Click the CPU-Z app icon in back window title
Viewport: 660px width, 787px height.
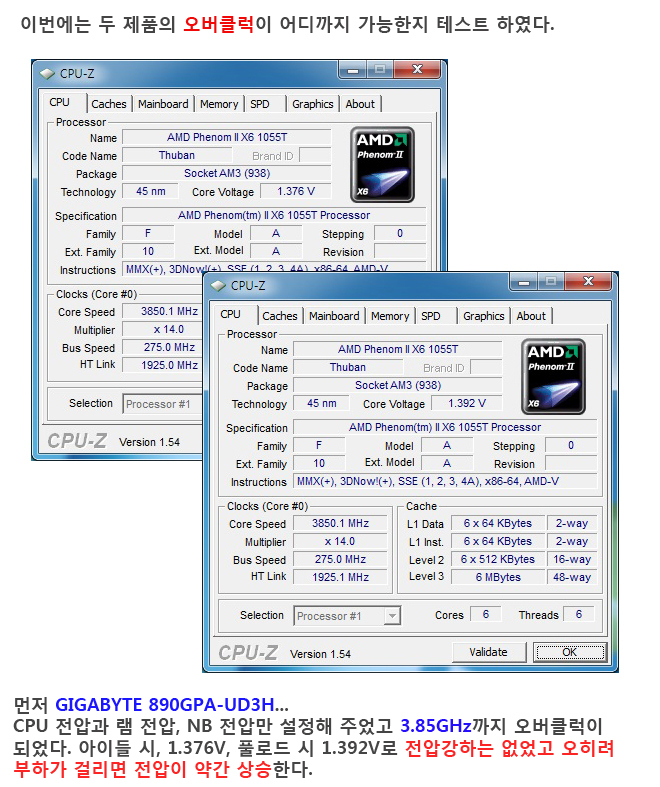tap(47, 74)
